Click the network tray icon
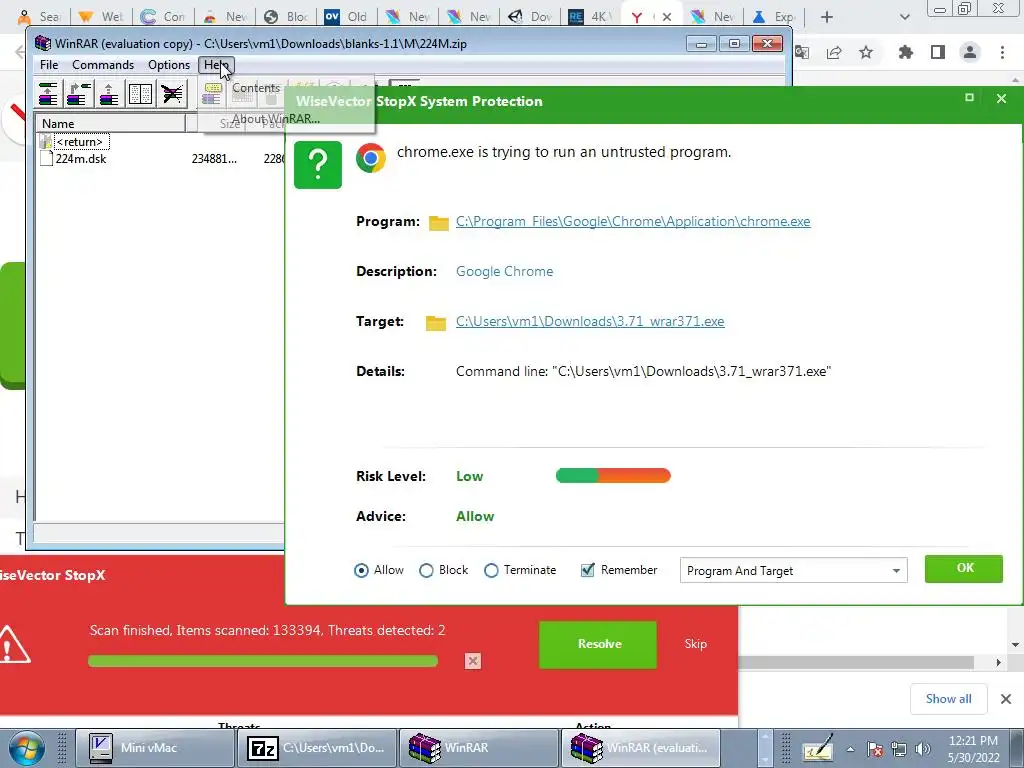 pos(899,749)
